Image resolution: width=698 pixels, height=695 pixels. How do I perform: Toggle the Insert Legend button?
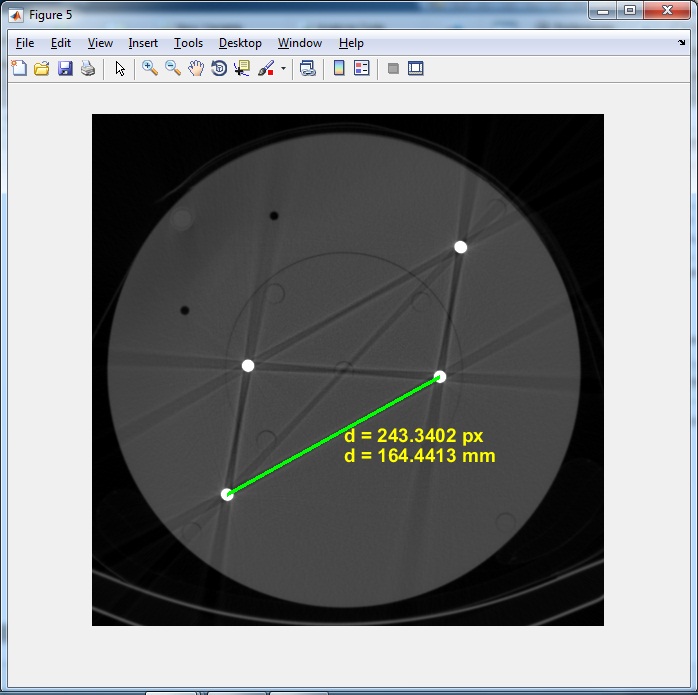click(x=362, y=69)
